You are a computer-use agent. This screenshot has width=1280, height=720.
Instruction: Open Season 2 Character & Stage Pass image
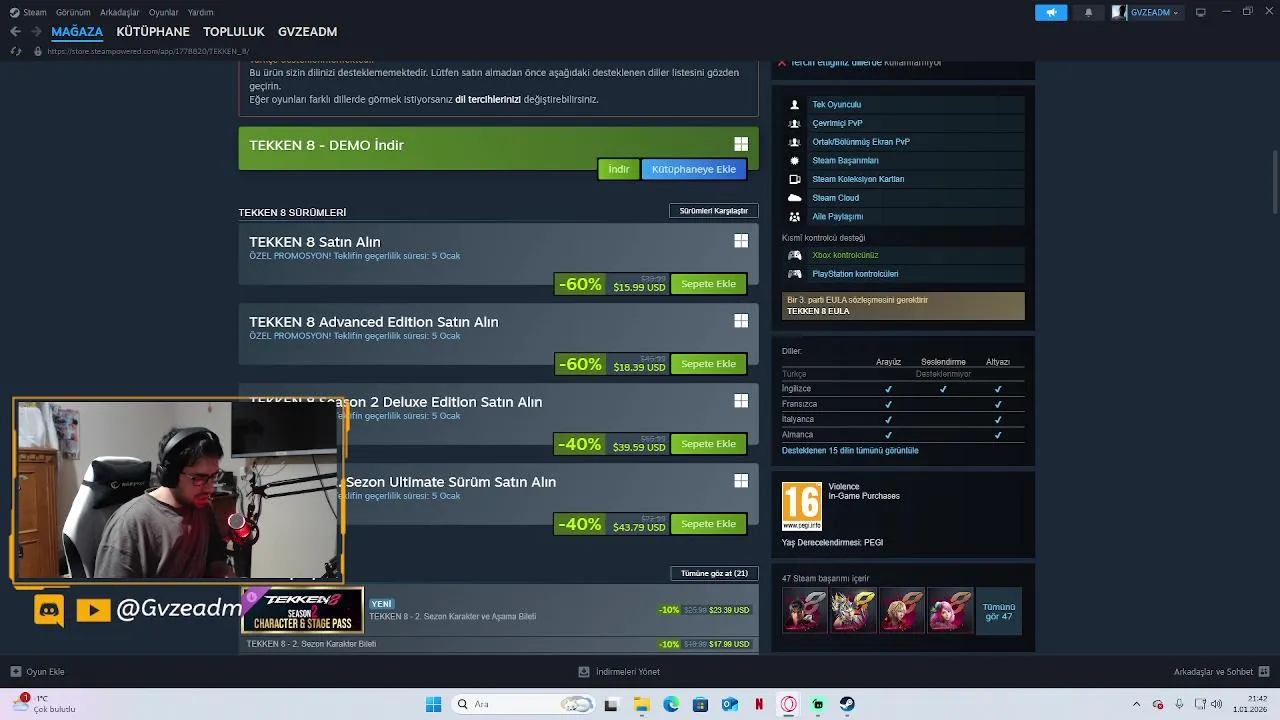point(302,611)
